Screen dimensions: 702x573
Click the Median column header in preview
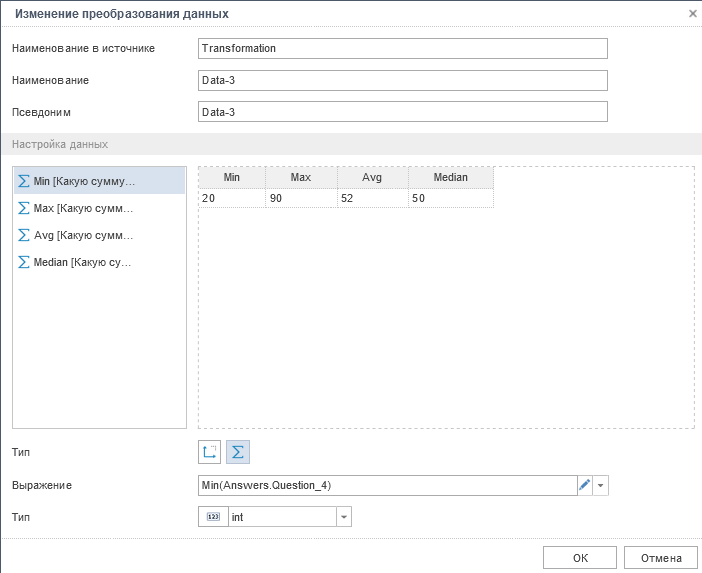click(x=450, y=177)
